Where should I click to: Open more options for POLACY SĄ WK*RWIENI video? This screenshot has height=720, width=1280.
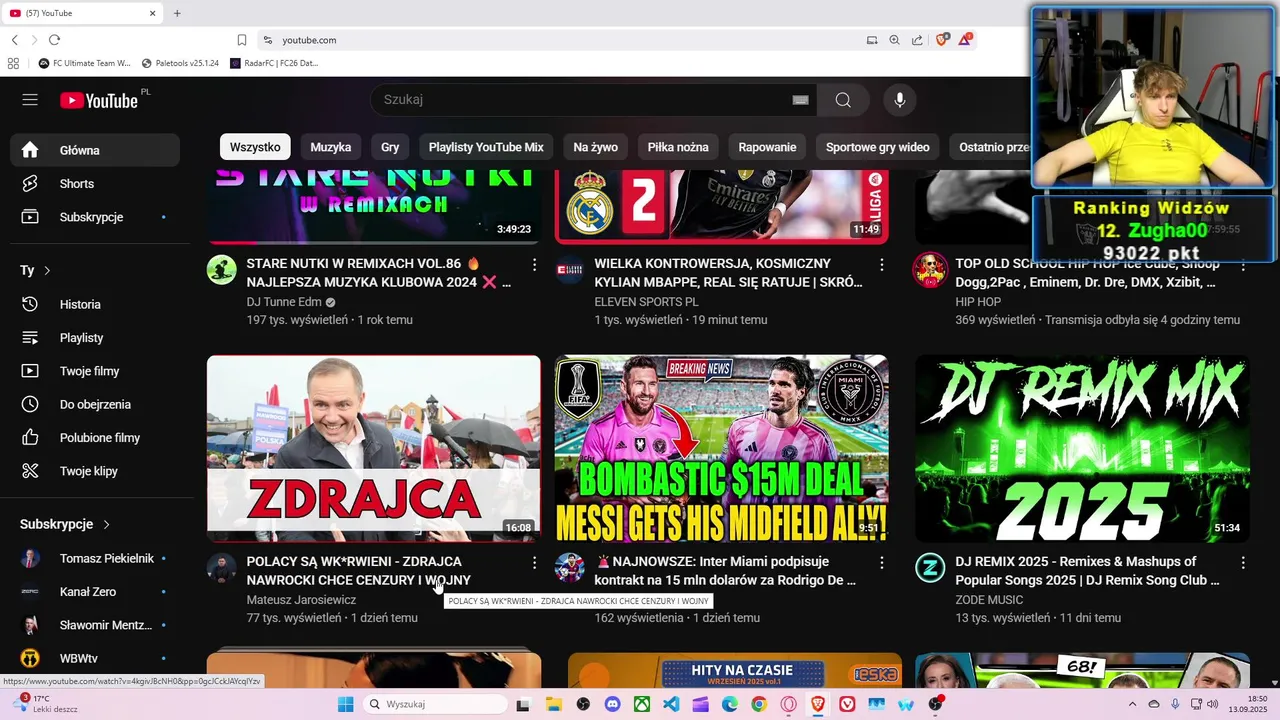click(x=534, y=563)
